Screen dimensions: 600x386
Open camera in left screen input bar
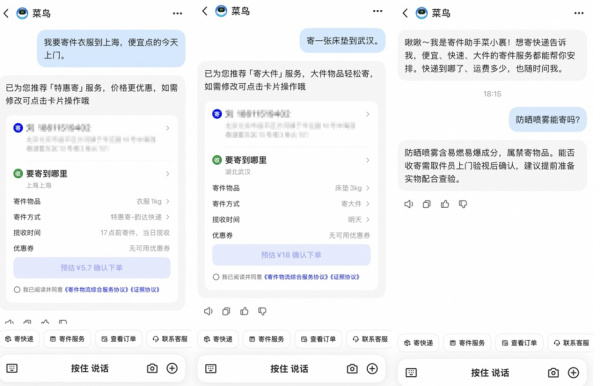(152, 368)
